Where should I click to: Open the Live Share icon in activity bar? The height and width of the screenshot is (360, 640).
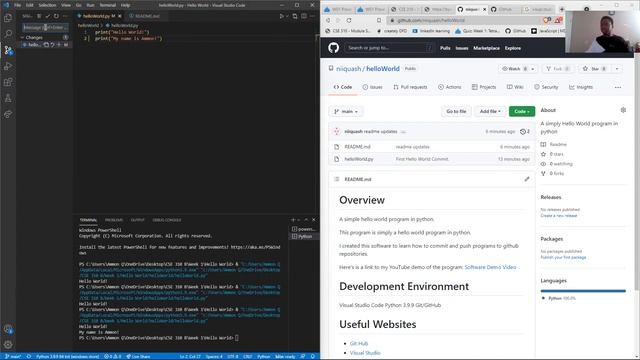(8, 114)
